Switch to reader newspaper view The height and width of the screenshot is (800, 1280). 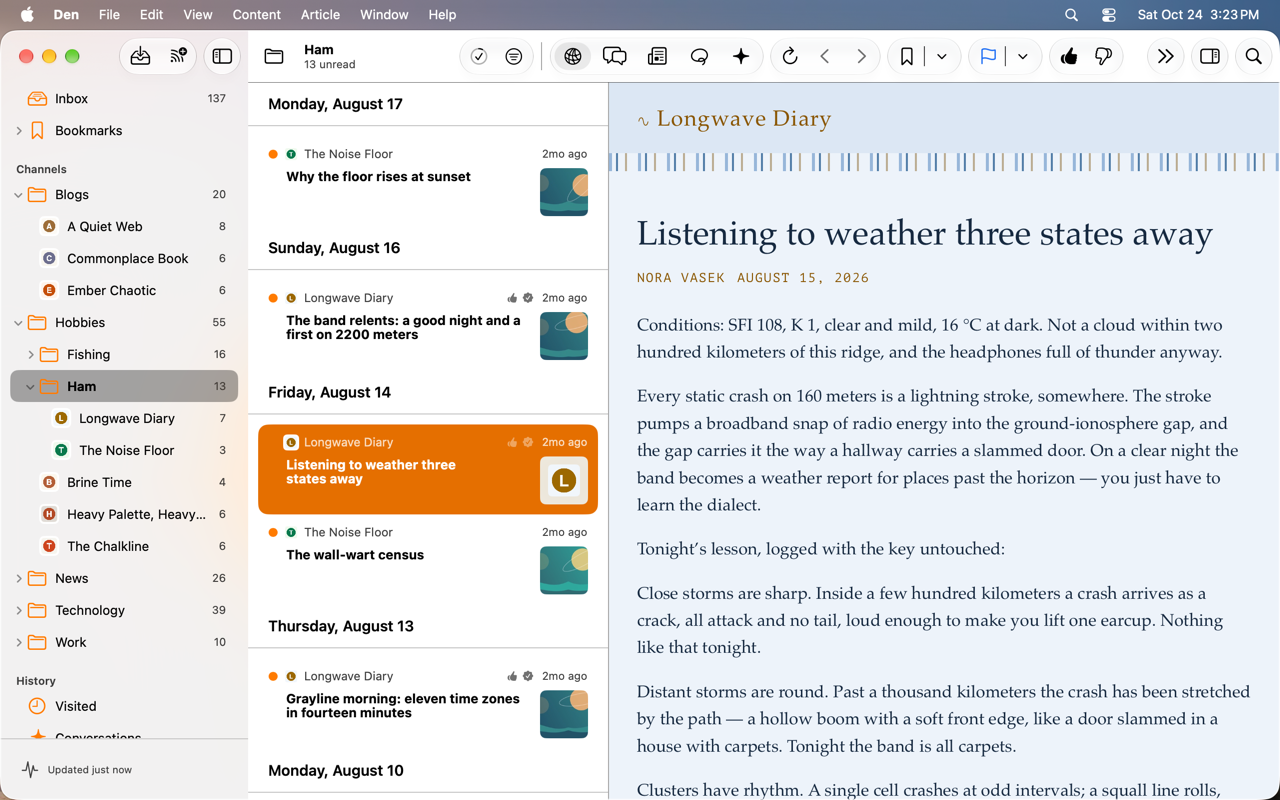click(x=657, y=57)
